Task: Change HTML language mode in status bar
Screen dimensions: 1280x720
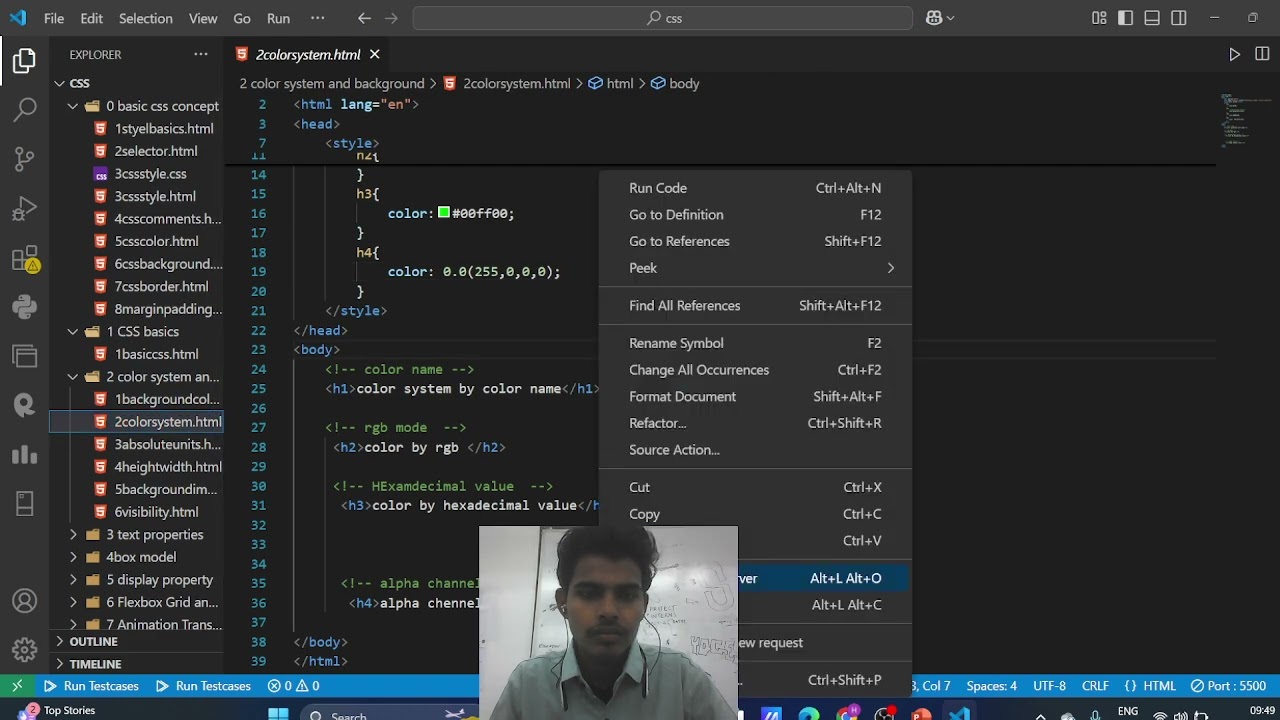Action: point(1159,686)
